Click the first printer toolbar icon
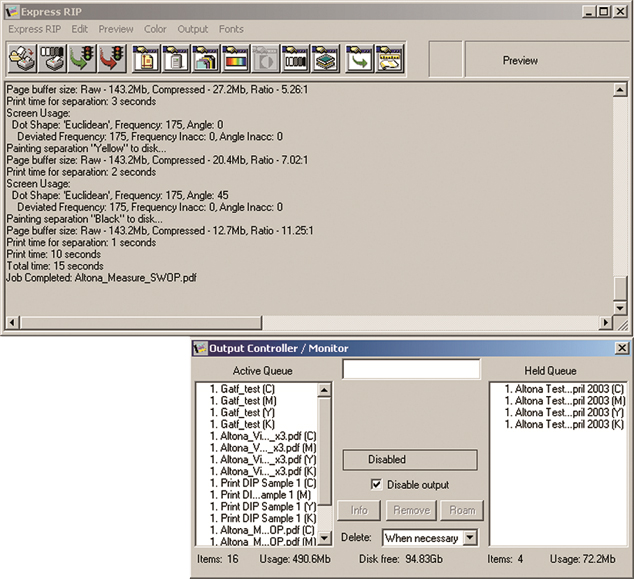This screenshot has width=634, height=579. coord(21,59)
